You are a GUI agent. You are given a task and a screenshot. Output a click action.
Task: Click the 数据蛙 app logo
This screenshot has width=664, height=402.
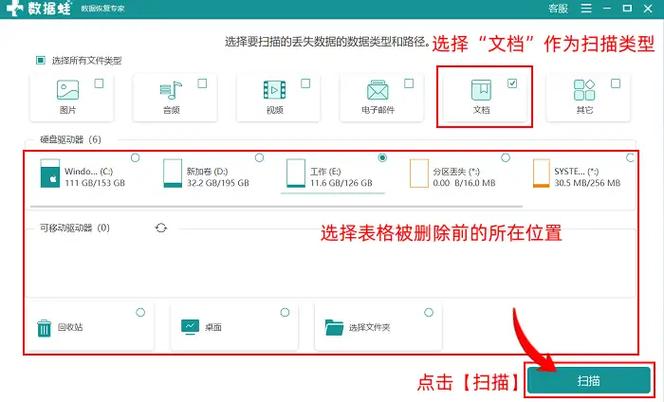point(15,8)
